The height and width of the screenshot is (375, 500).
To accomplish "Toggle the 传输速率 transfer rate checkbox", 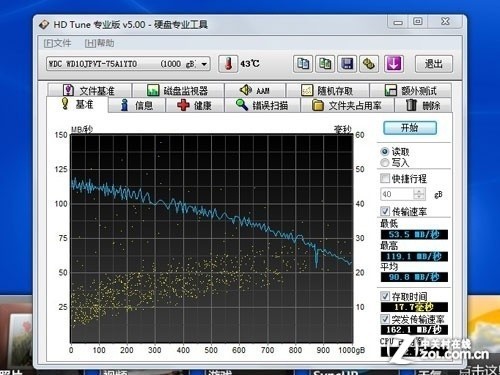I will point(385,211).
